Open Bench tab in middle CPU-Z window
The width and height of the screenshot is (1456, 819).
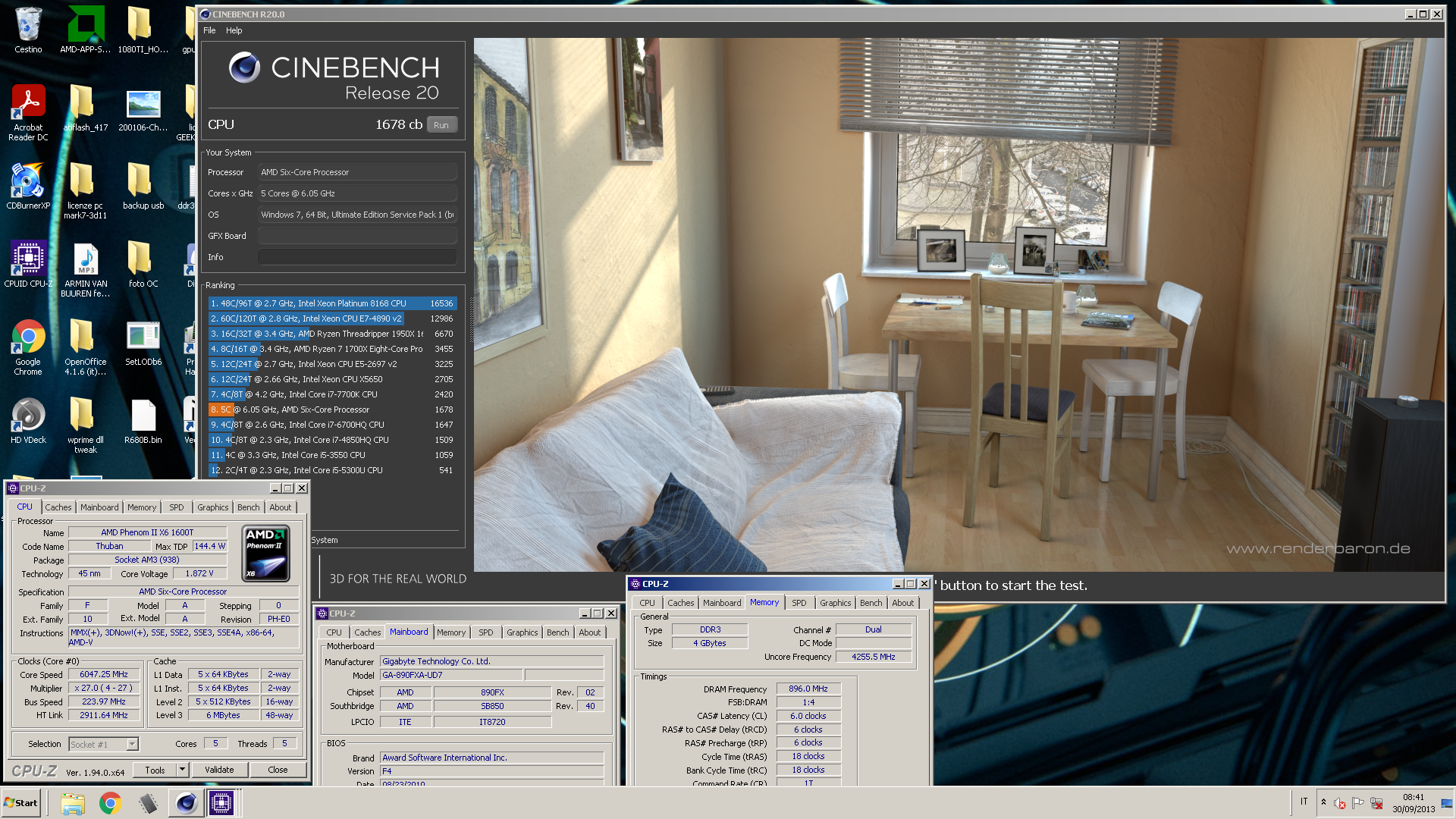[558, 632]
